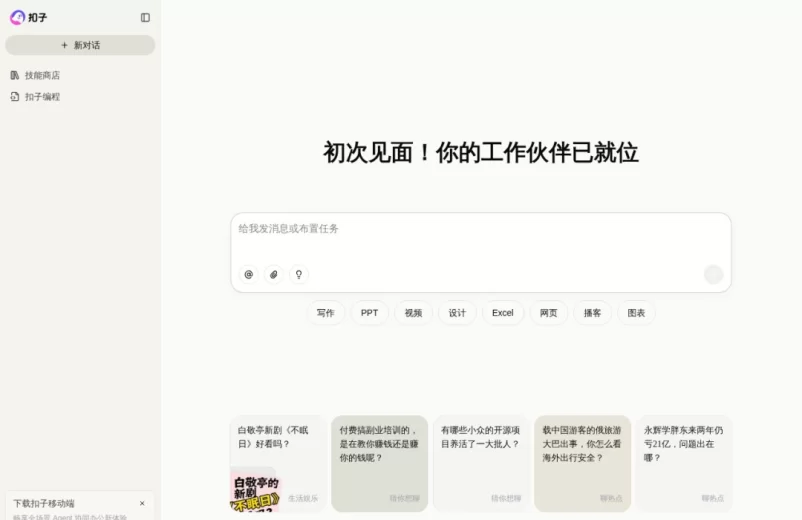Click the @ mention icon
Viewport: 802px width, 520px height.
[x=249, y=275]
